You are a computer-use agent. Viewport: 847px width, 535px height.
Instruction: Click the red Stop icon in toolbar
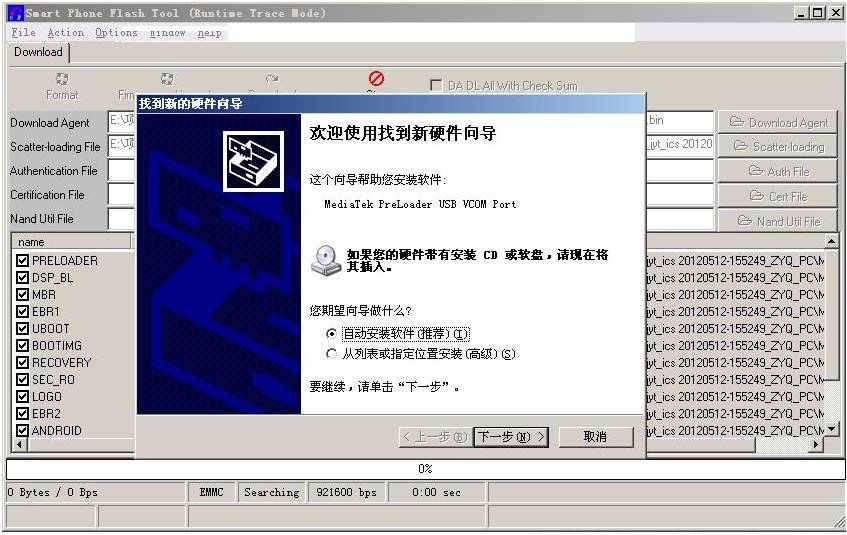coord(376,78)
